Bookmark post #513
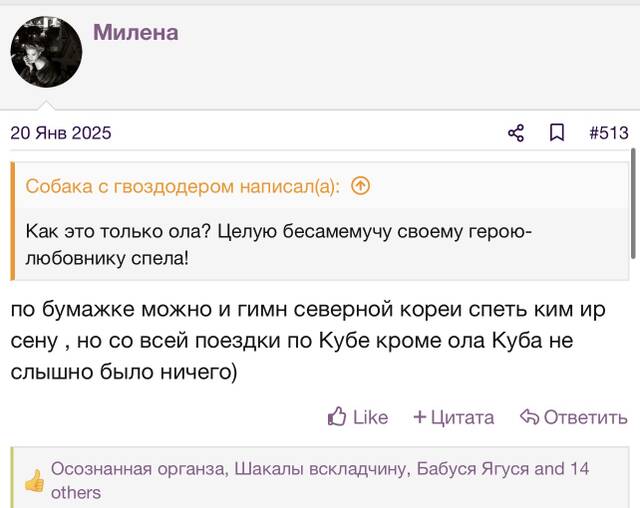The width and height of the screenshot is (640, 508). click(557, 133)
